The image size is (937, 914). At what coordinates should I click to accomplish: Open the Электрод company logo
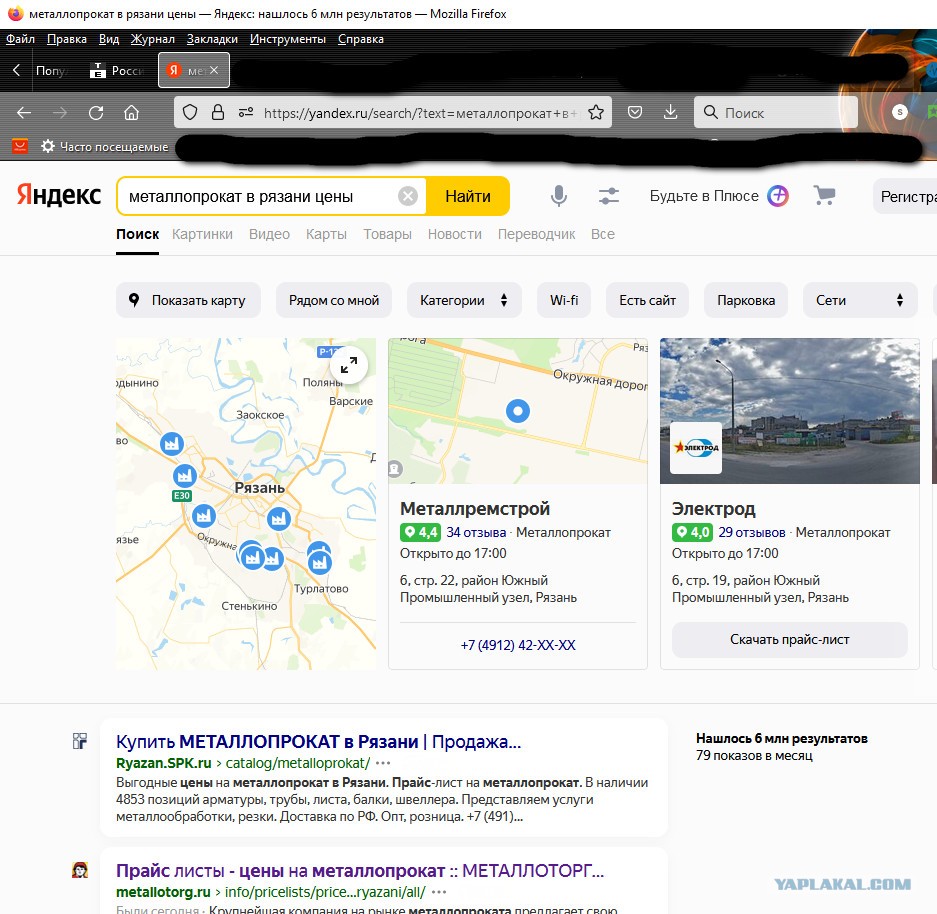[696, 447]
